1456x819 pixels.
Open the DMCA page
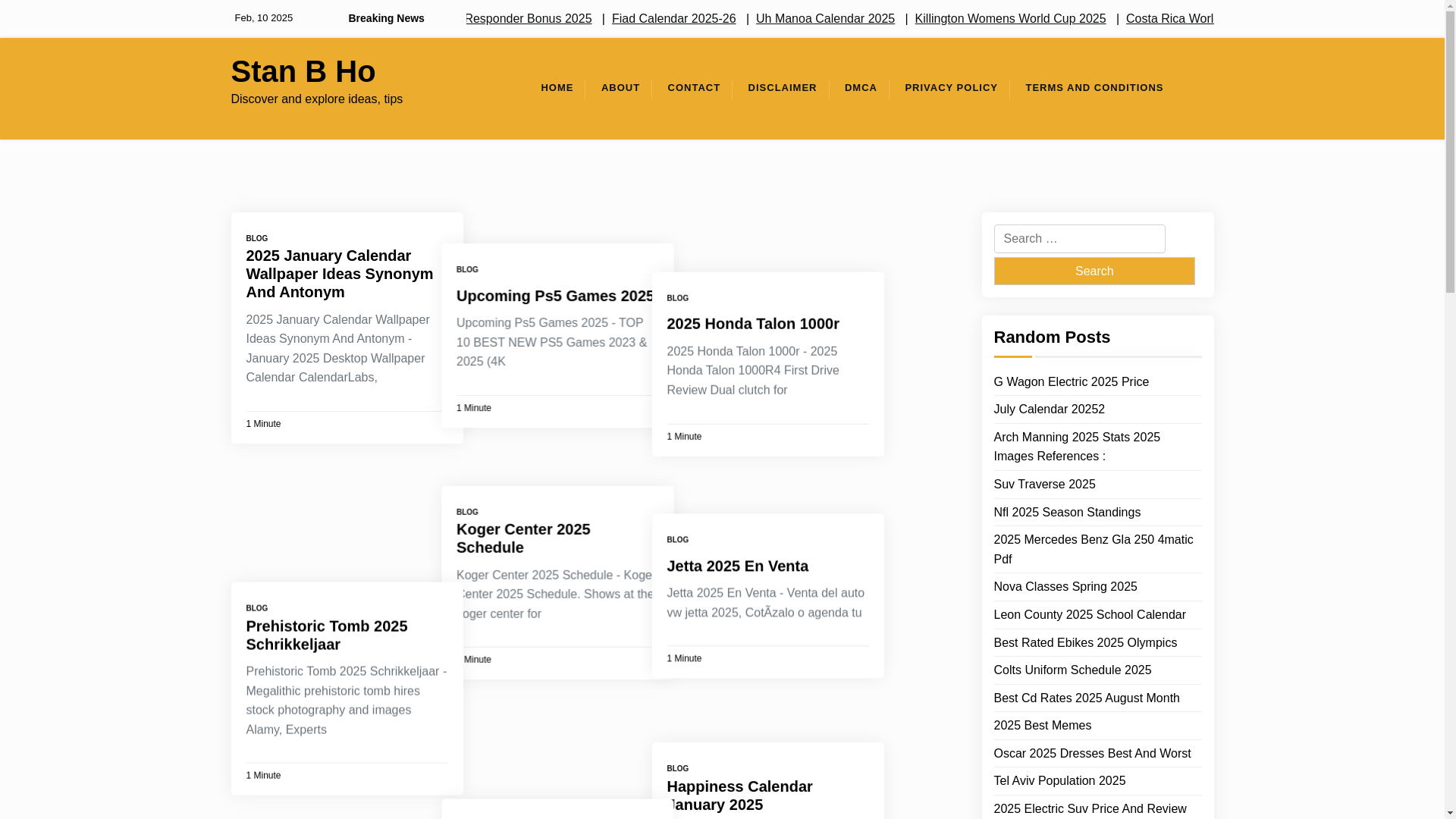[x=861, y=88]
